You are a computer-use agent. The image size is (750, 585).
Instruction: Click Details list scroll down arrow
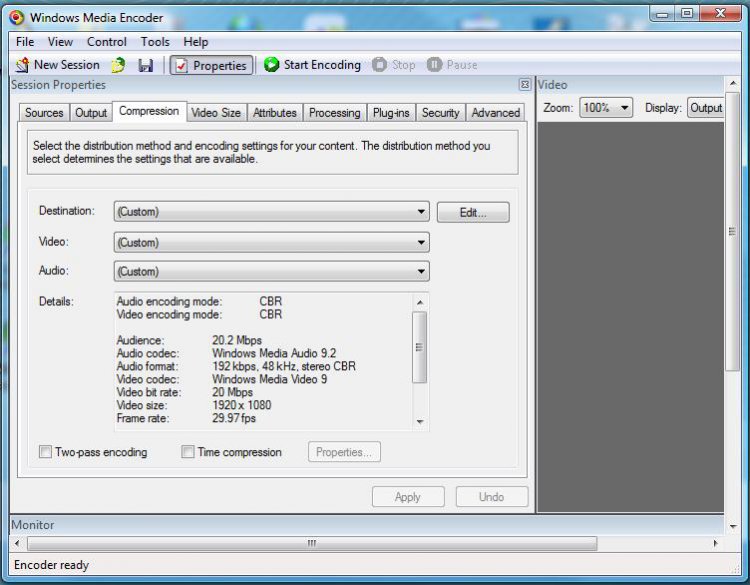[x=419, y=421]
